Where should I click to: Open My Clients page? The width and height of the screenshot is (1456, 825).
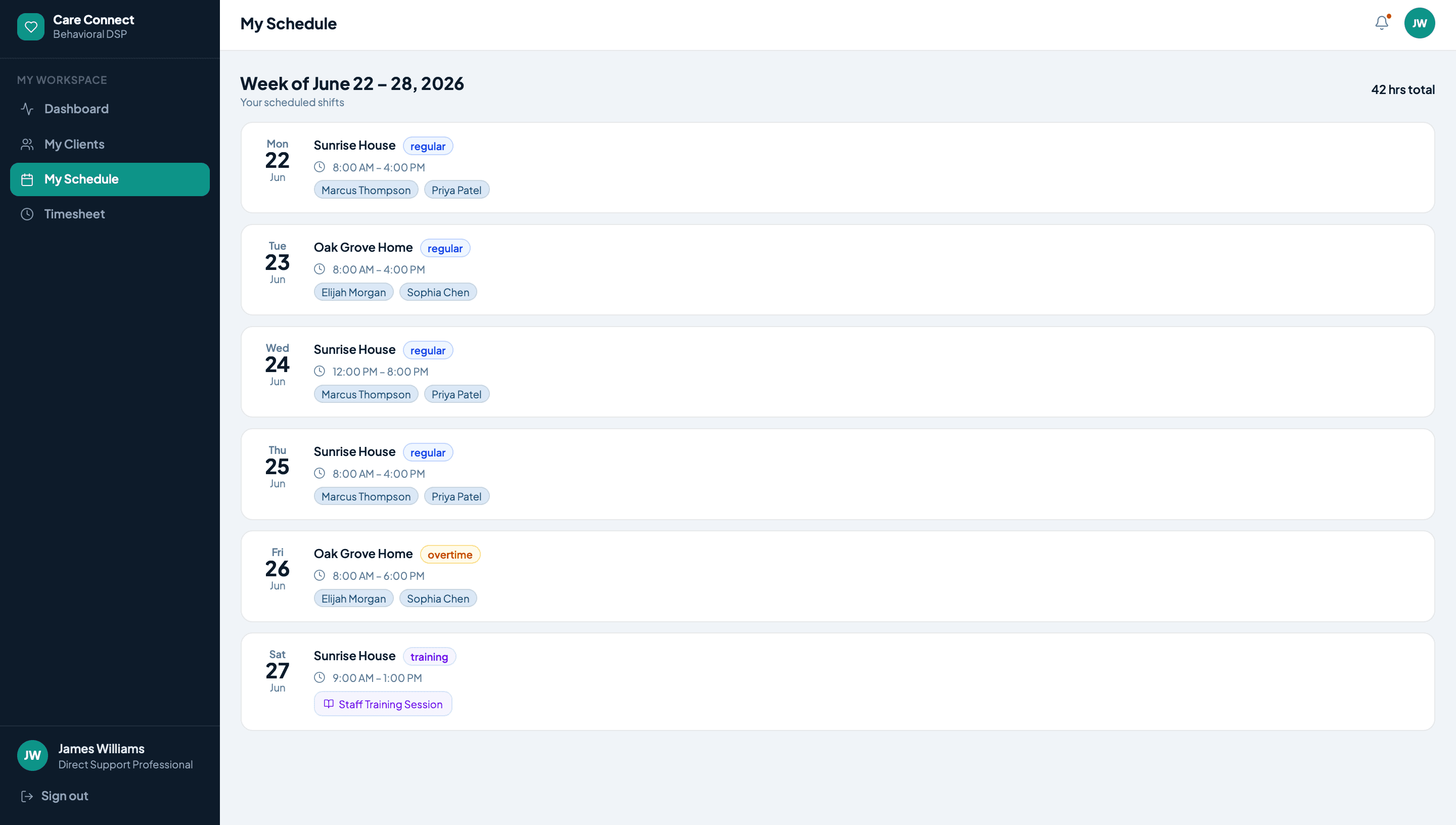tap(110, 144)
